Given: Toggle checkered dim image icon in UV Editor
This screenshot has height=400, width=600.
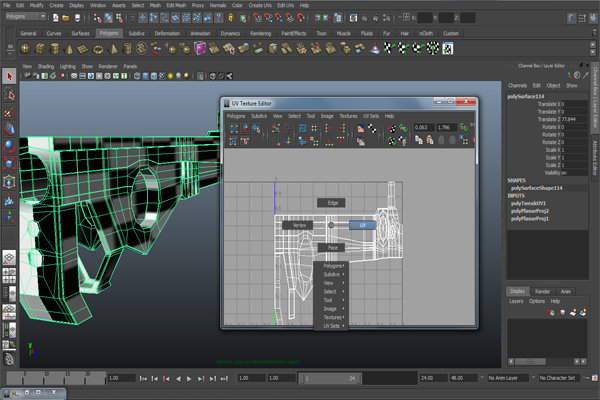Looking at the screenshot, I should [372, 129].
